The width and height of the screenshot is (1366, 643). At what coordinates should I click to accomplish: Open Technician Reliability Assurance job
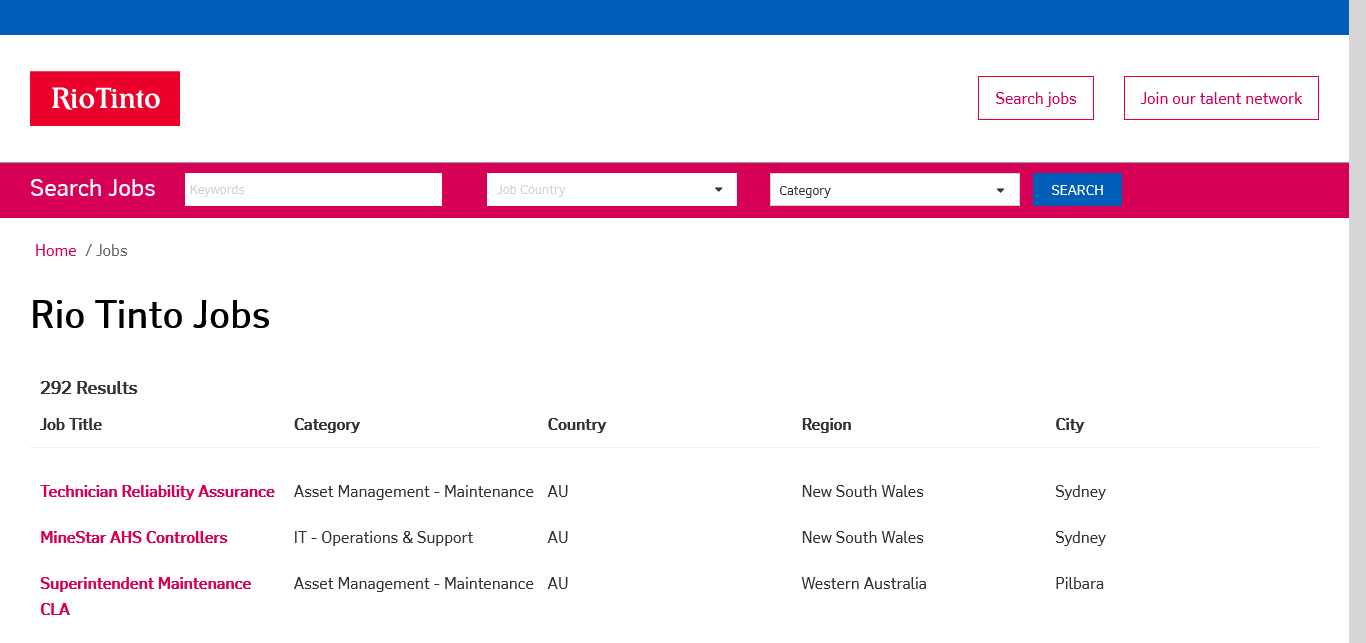tap(157, 492)
